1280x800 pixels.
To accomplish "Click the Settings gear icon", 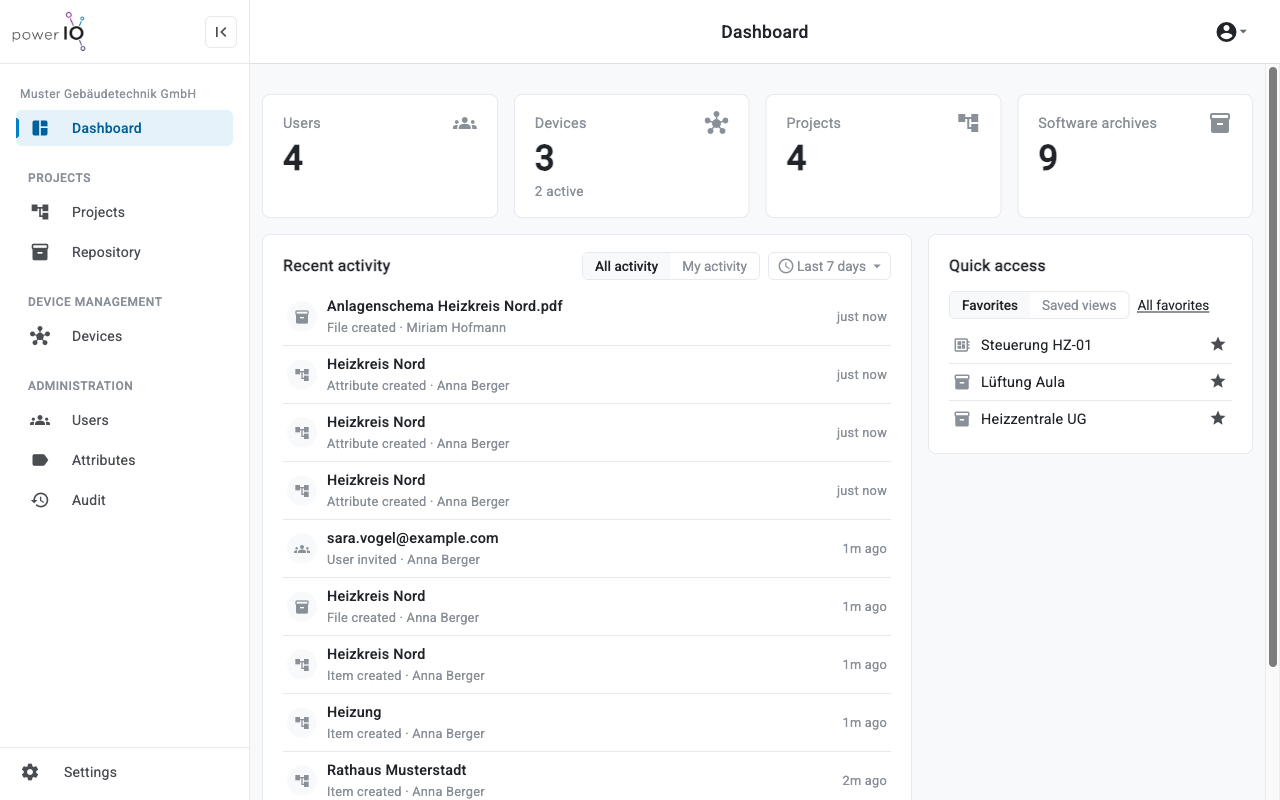I will click(x=30, y=772).
